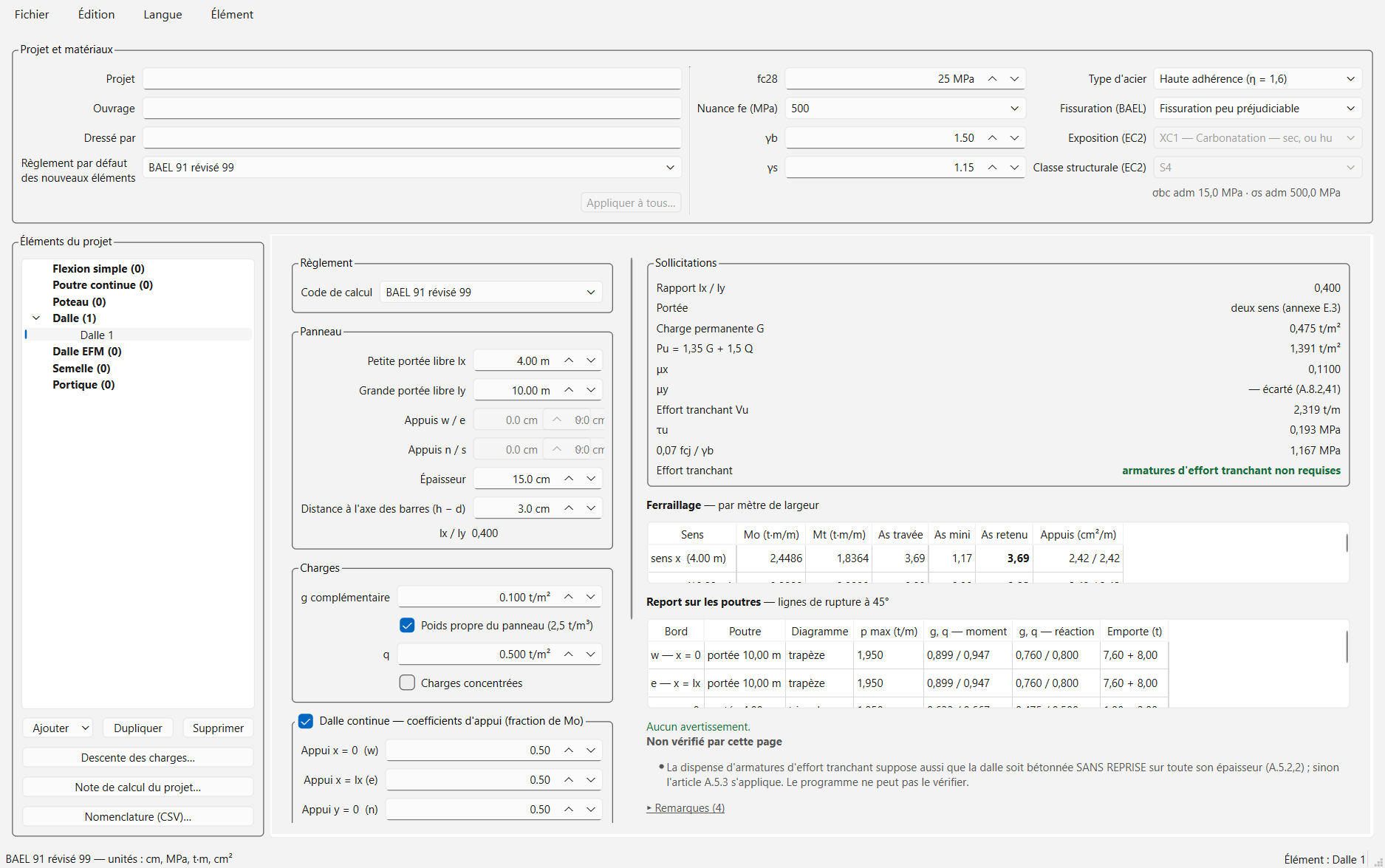Image resolution: width=1385 pixels, height=868 pixels.
Task: Open Fissuration (BAEL) dropdown
Action: pyautogui.click(x=1257, y=109)
